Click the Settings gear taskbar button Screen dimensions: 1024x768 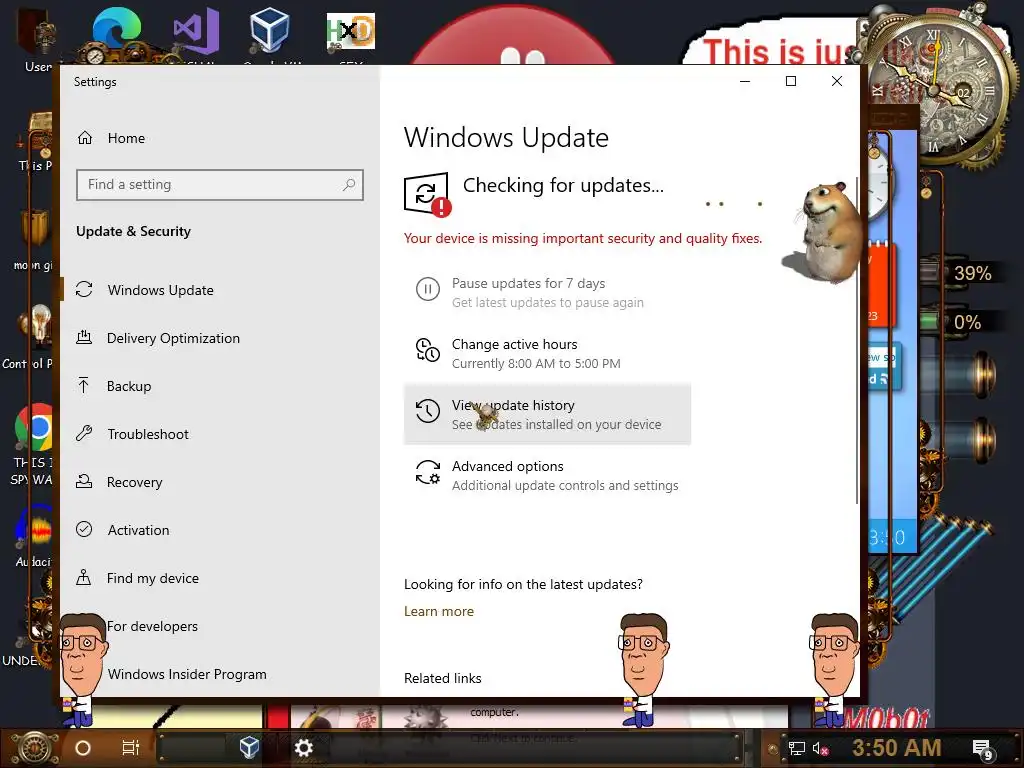point(304,748)
